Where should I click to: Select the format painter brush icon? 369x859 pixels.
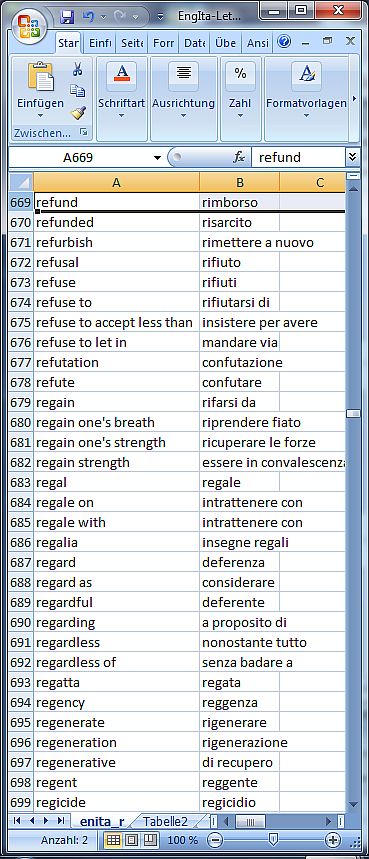(x=78, y=112)
